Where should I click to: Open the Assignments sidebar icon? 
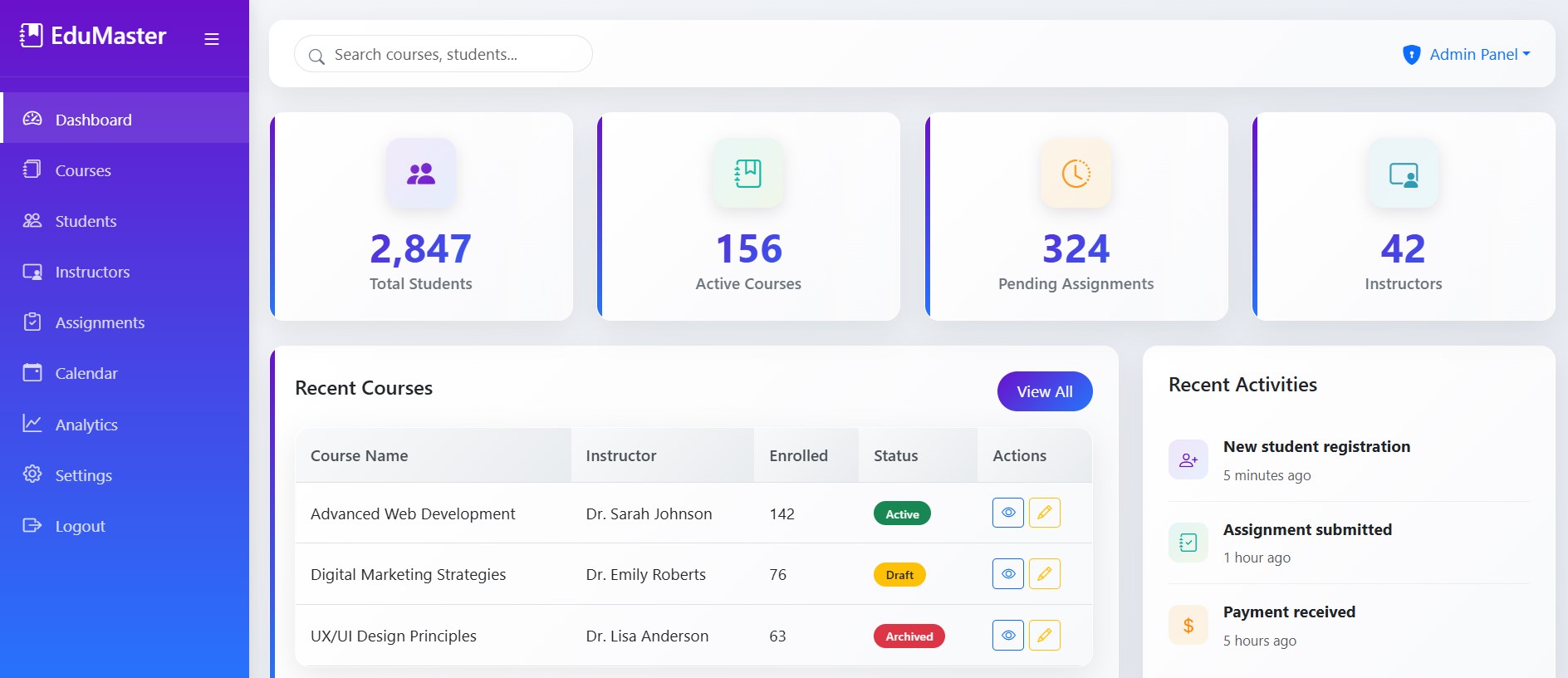click(x=32, y=322)
